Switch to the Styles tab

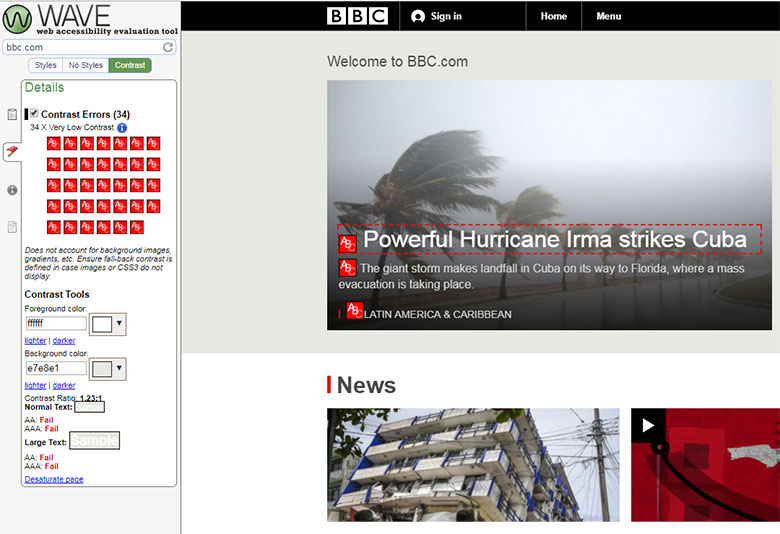(45, 65)
